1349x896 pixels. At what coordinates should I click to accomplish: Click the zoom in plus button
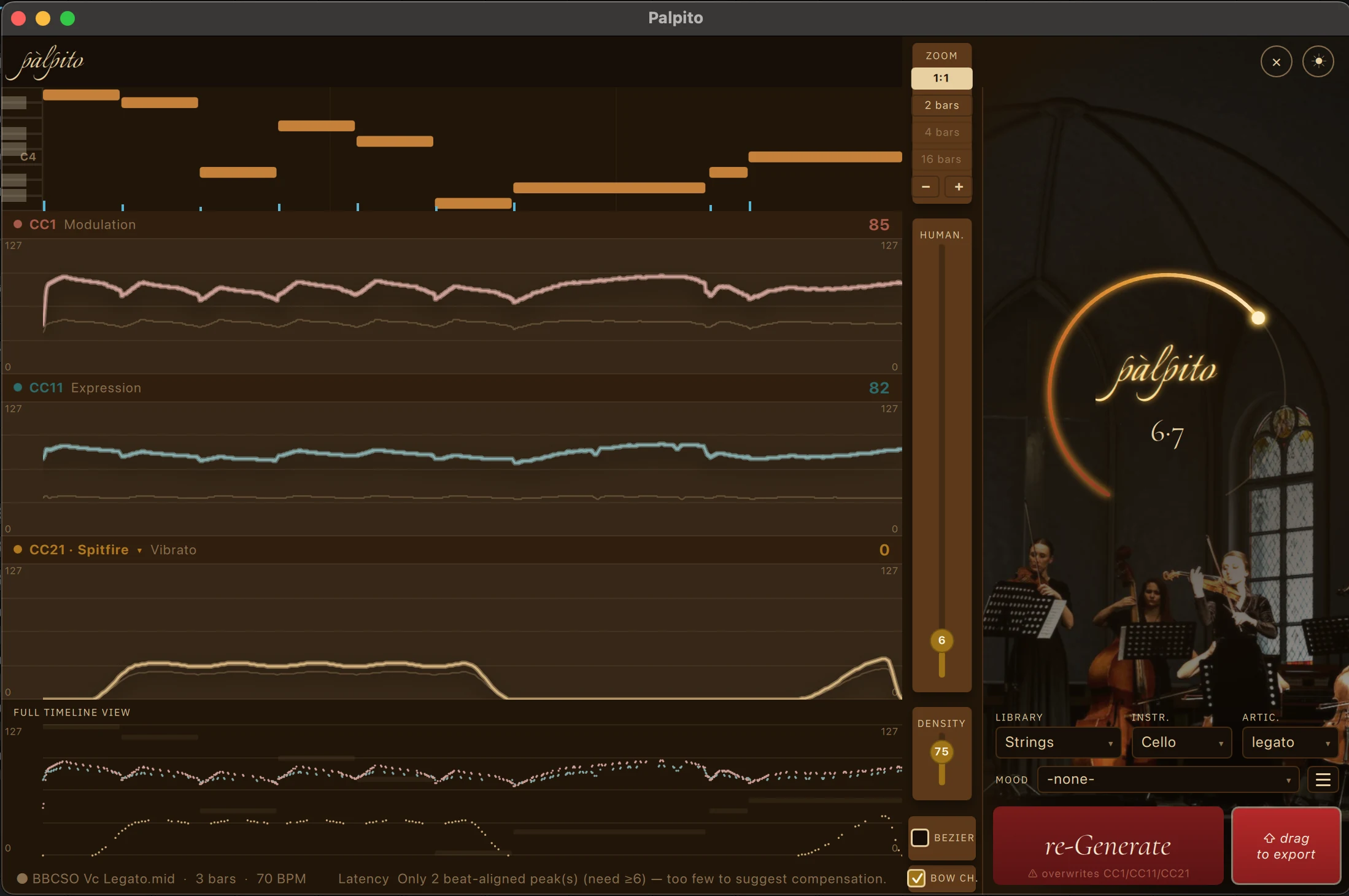(959, 187)
